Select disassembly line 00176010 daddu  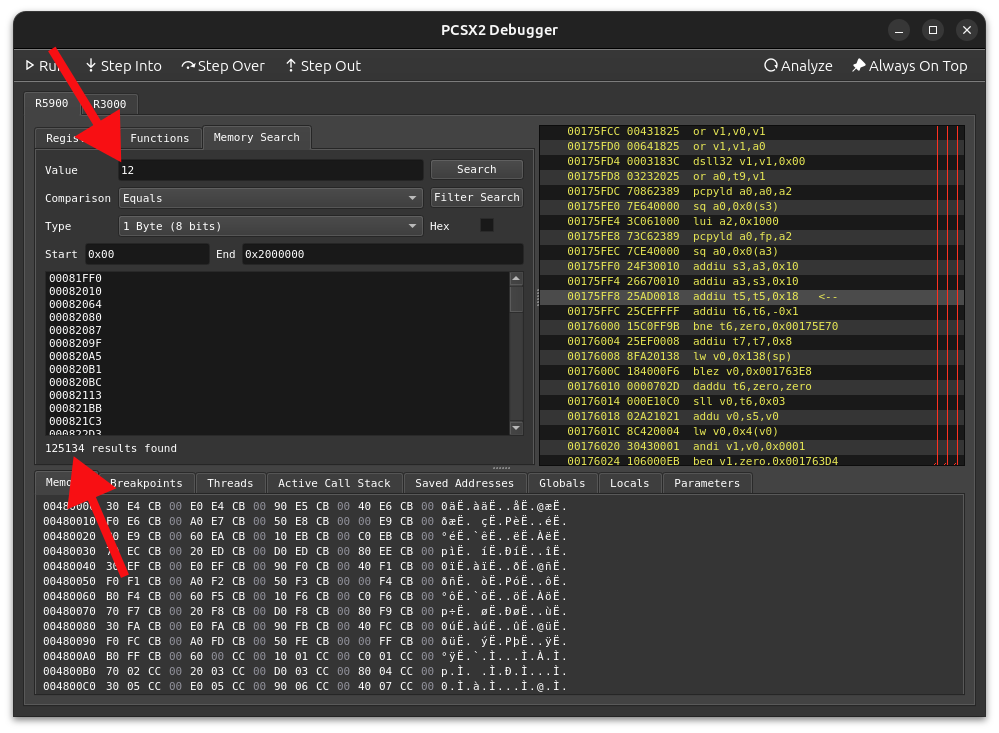coord(752,386)
